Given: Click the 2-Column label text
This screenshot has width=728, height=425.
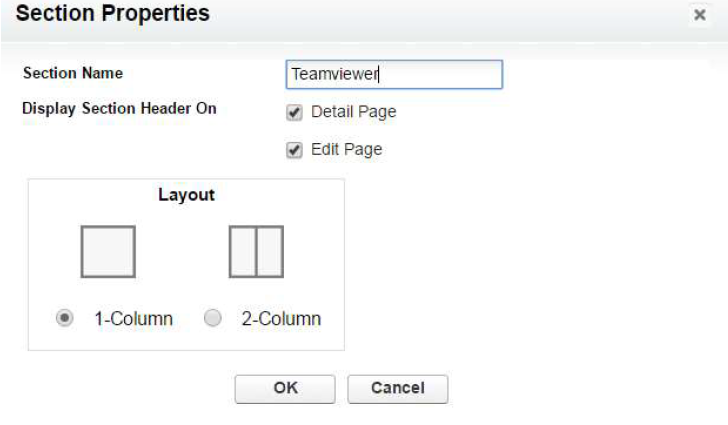Looking at the screenshot, I should point(281,319).
